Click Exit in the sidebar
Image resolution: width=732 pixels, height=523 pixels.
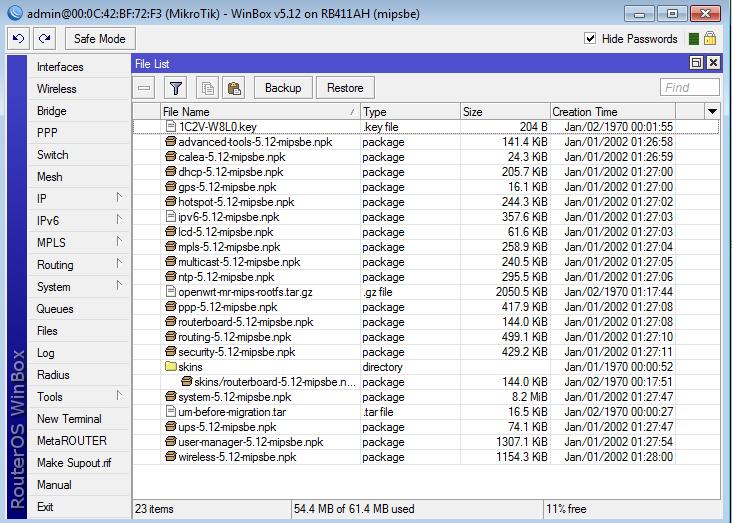(79, 506)
